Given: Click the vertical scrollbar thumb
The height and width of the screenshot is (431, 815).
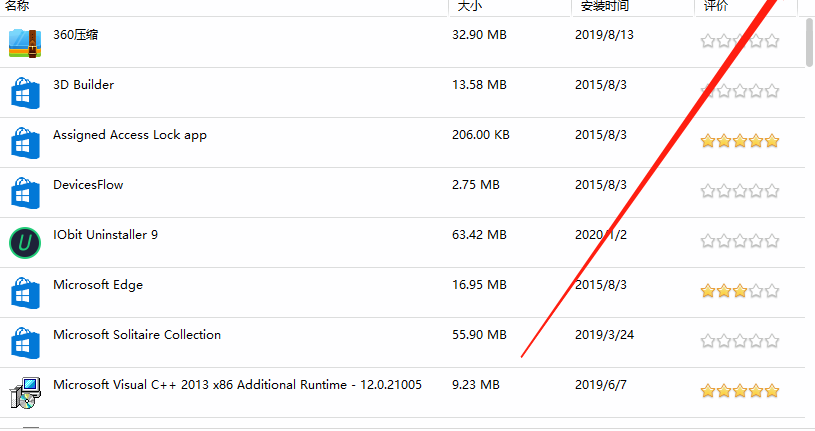Looking at the screenshot, I should tap(810, 43).
